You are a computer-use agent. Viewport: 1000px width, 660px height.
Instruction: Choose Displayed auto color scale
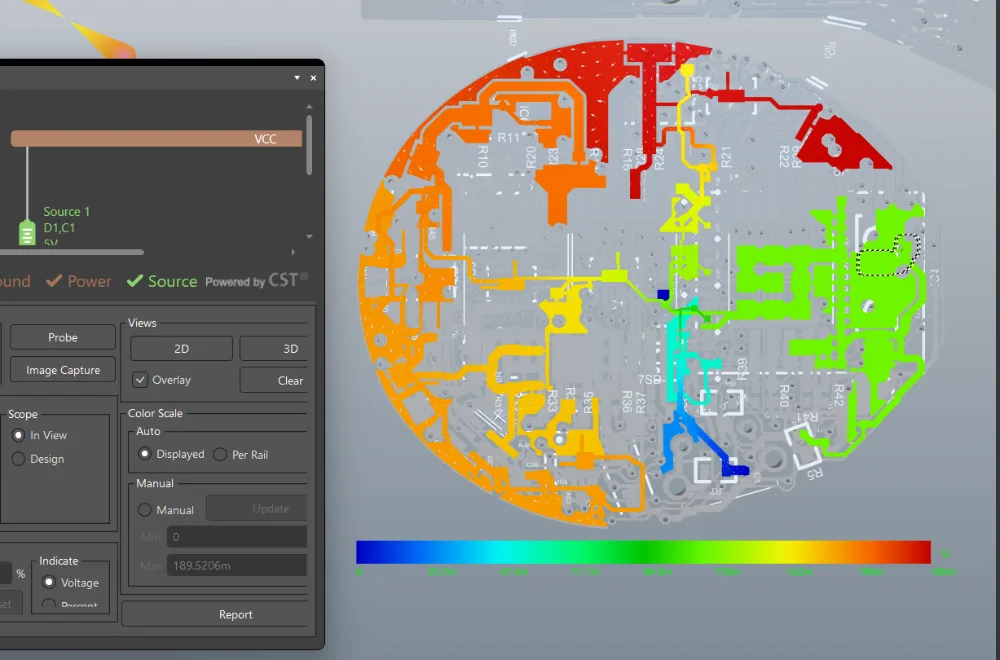point(145,454)
